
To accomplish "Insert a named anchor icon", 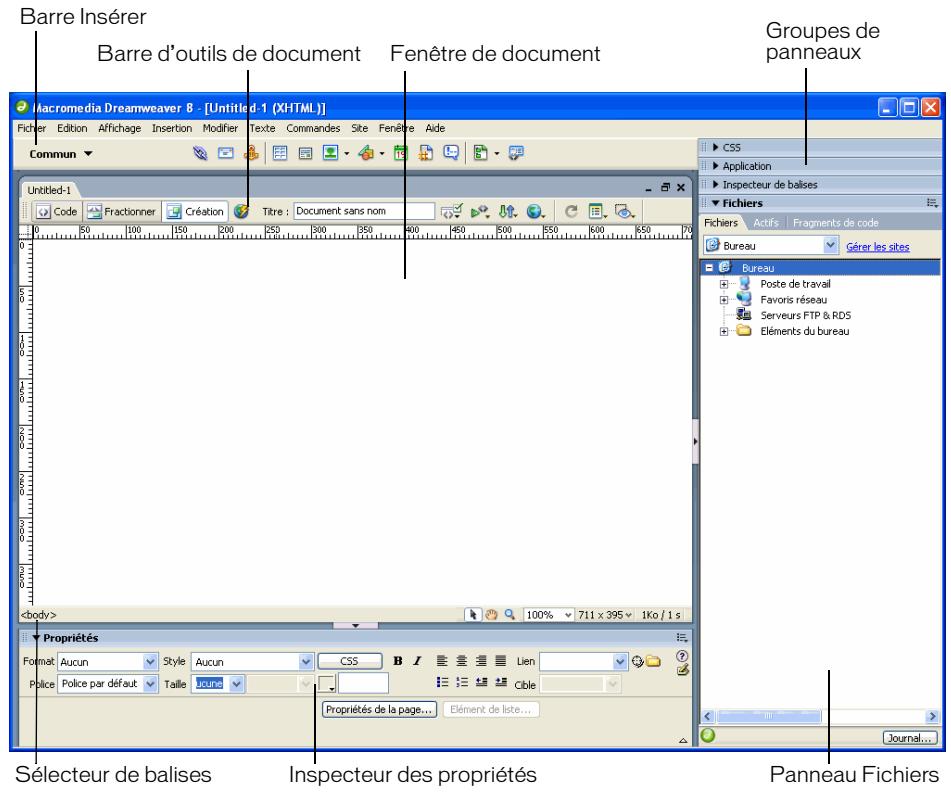I will click(x=251, y=153).
